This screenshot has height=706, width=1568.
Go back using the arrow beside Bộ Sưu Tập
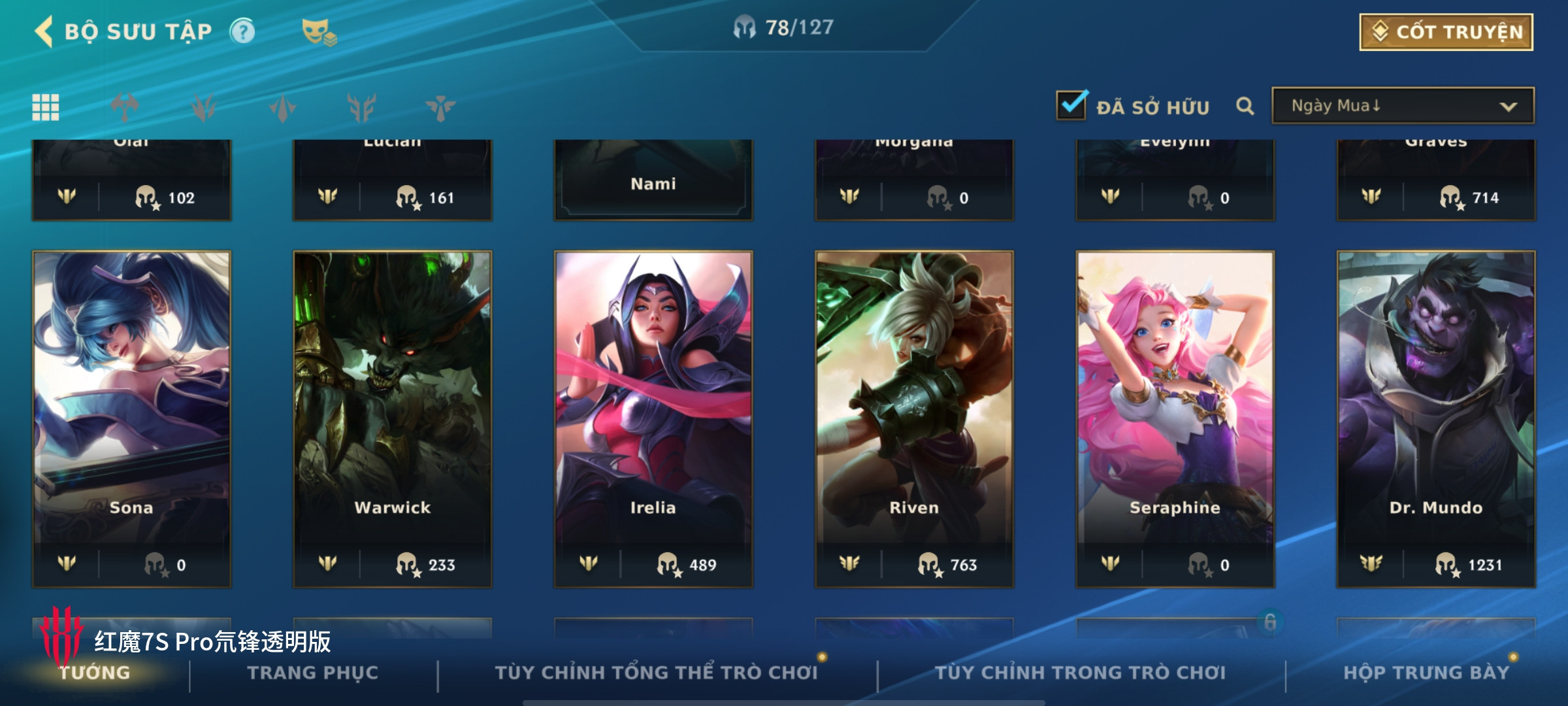point(44,31)
